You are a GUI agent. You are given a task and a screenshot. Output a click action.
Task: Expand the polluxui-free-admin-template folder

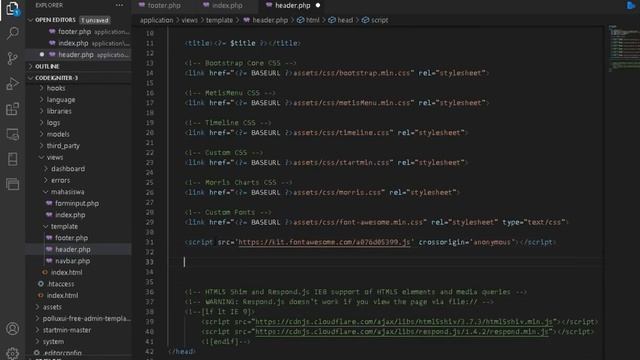tap(87, 318)
